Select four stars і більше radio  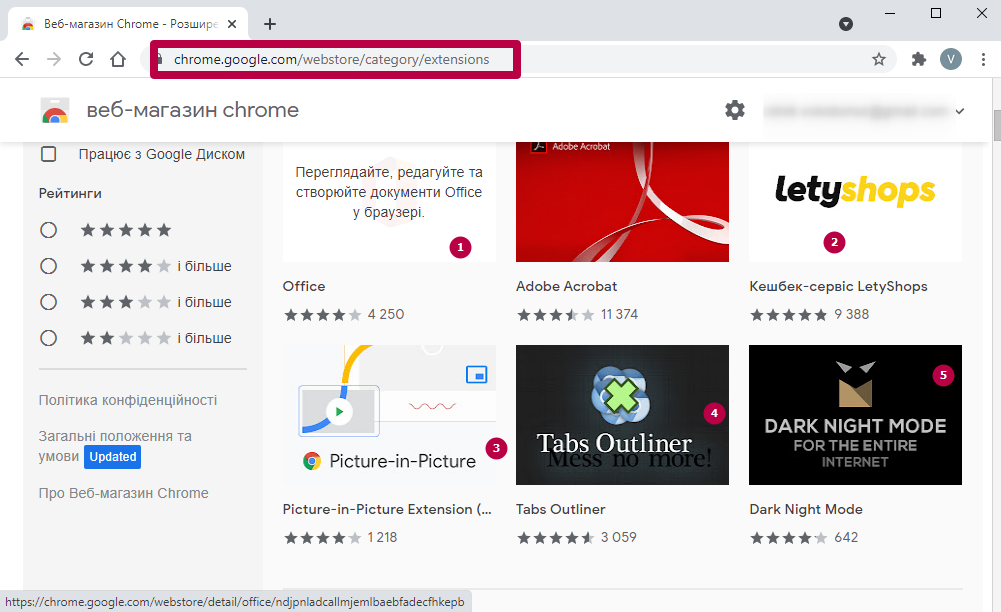click(x=49, y=265)
